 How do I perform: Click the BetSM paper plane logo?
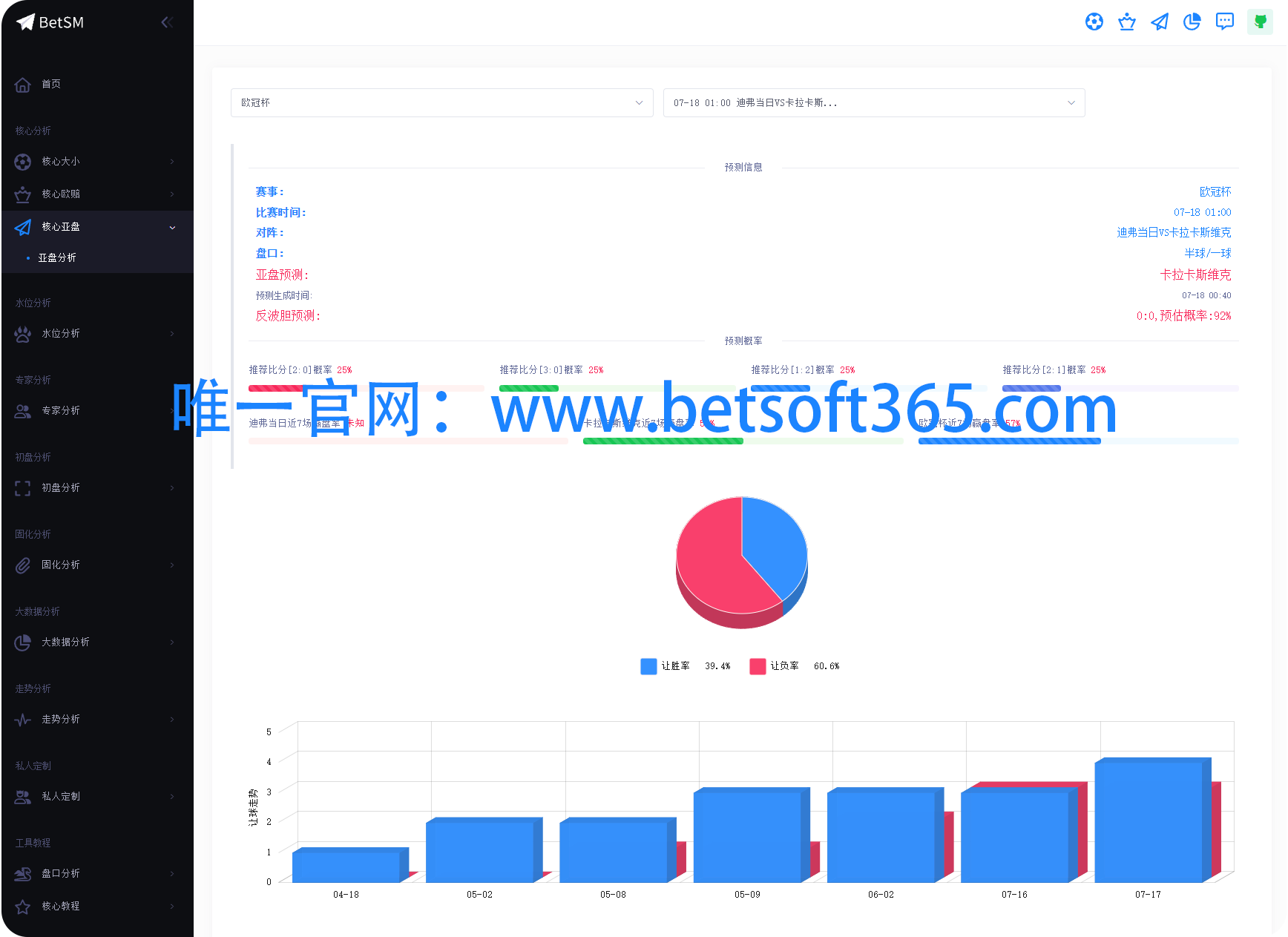[x=26, y=22]
